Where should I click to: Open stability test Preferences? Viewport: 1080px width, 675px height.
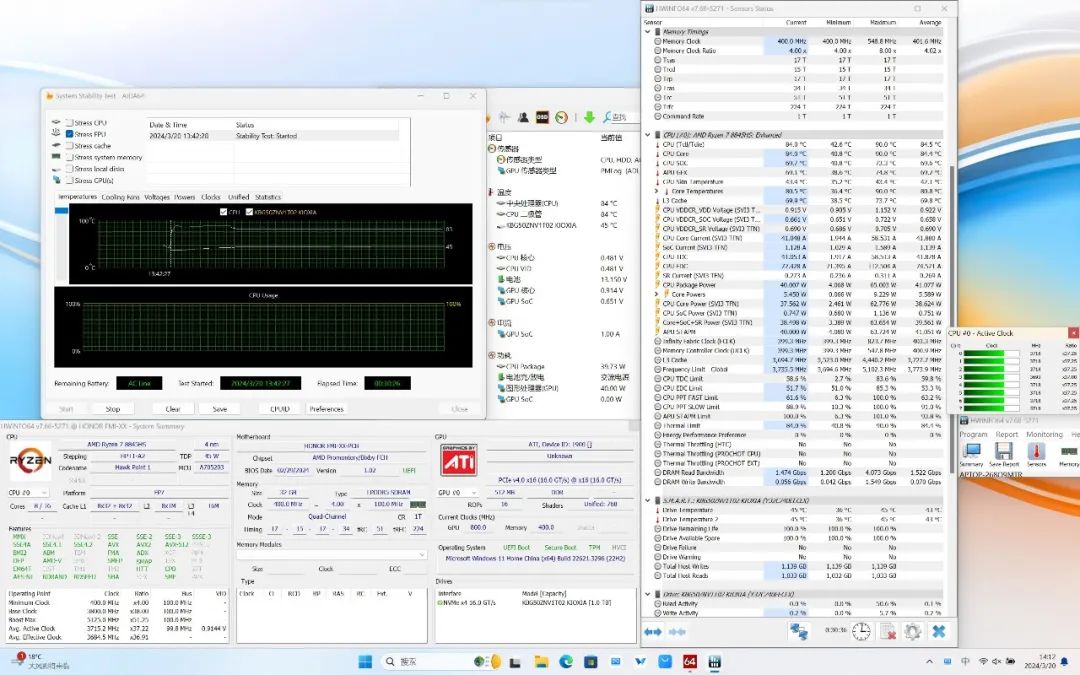326,409
